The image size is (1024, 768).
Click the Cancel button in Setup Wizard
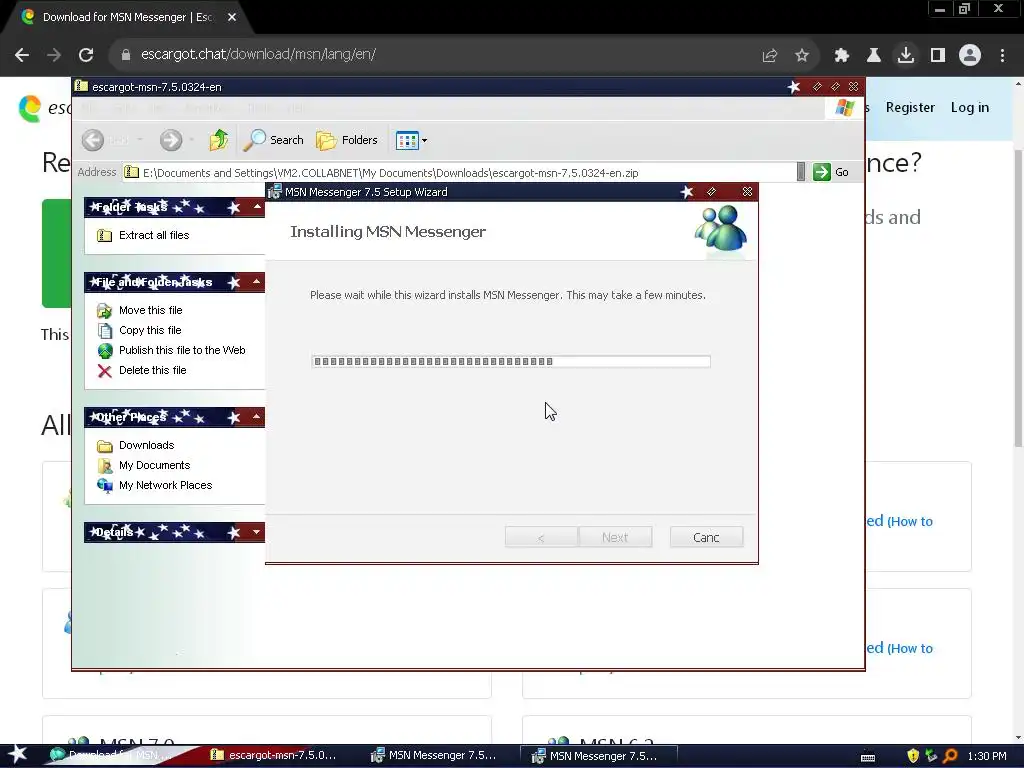[x=707, y=537]
